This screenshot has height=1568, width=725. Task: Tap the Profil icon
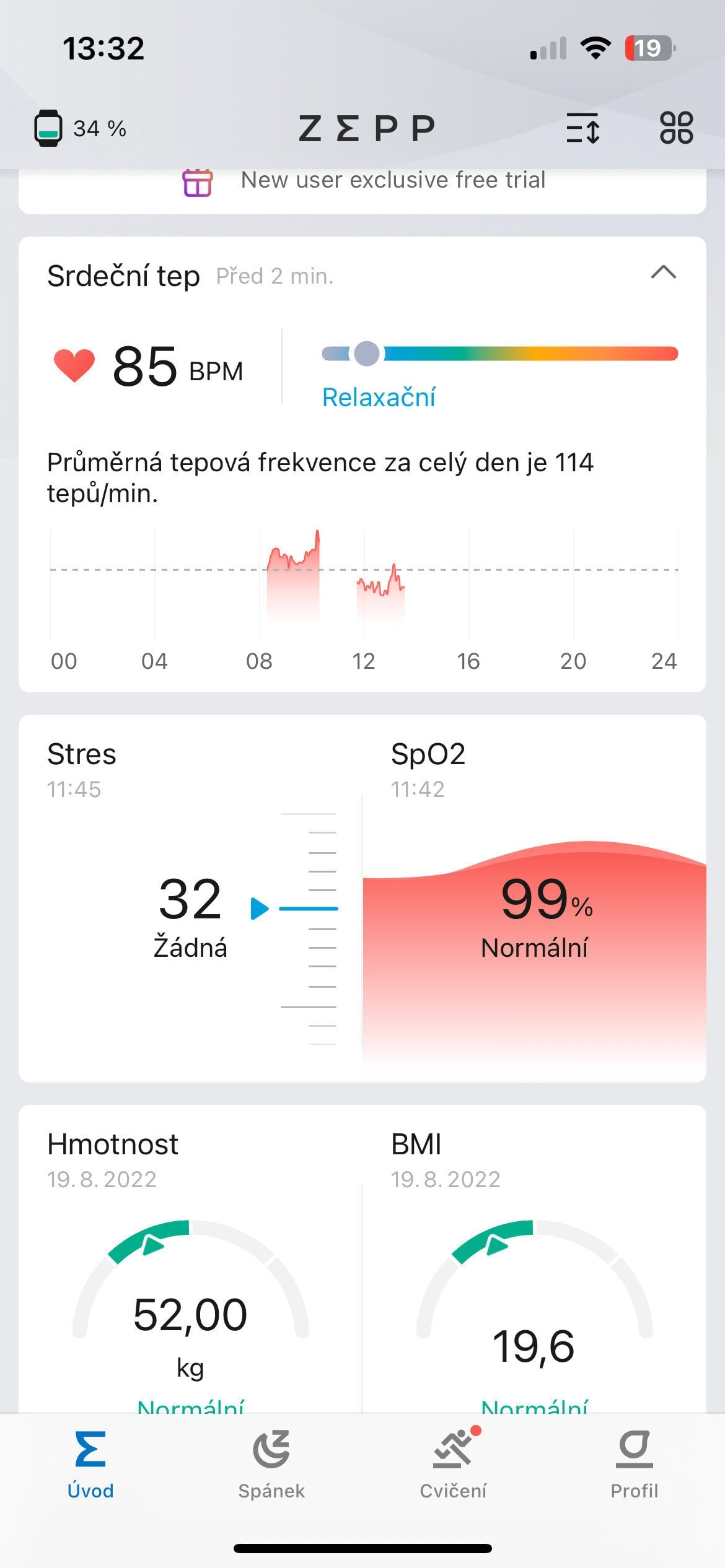tap(634, 1449)
